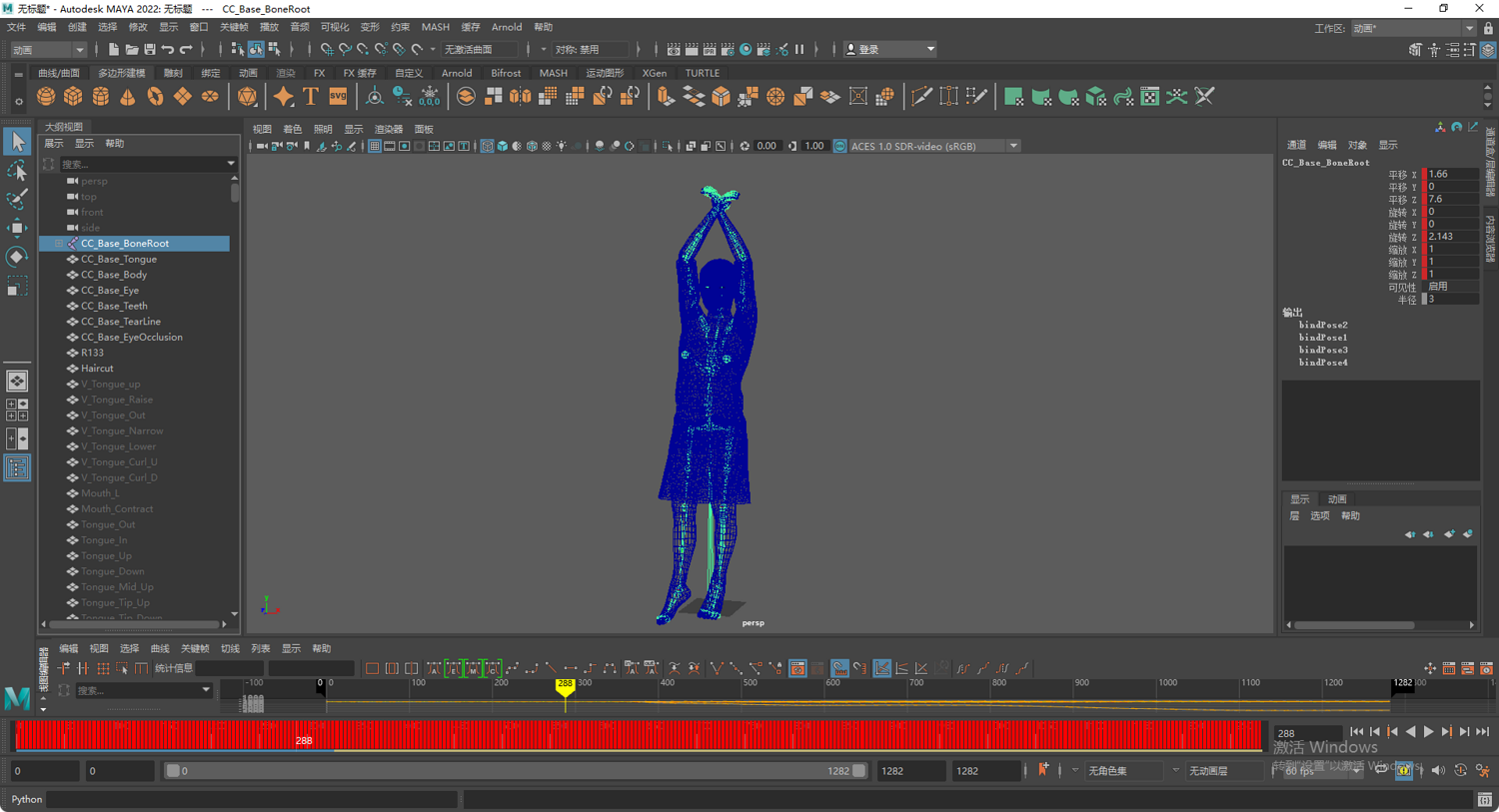This screenshot has height=812, width=1499.
Task: Activate the Move tool in the toolbox
Action: [x=17, y=229]
